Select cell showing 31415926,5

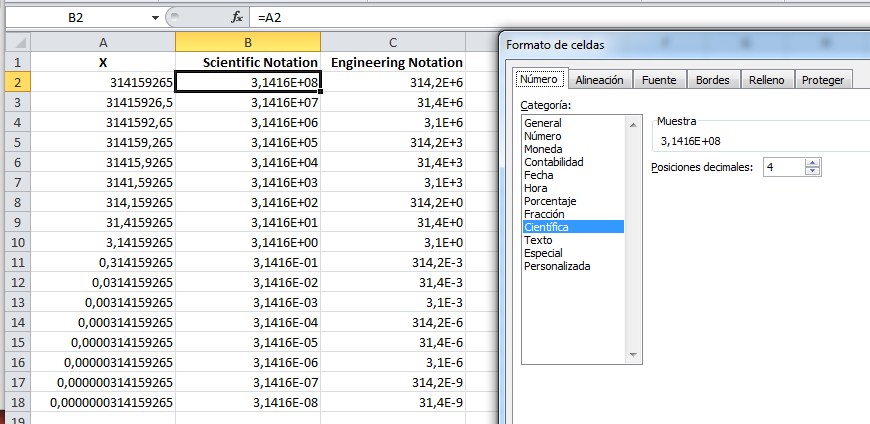(x=103, y=103)
